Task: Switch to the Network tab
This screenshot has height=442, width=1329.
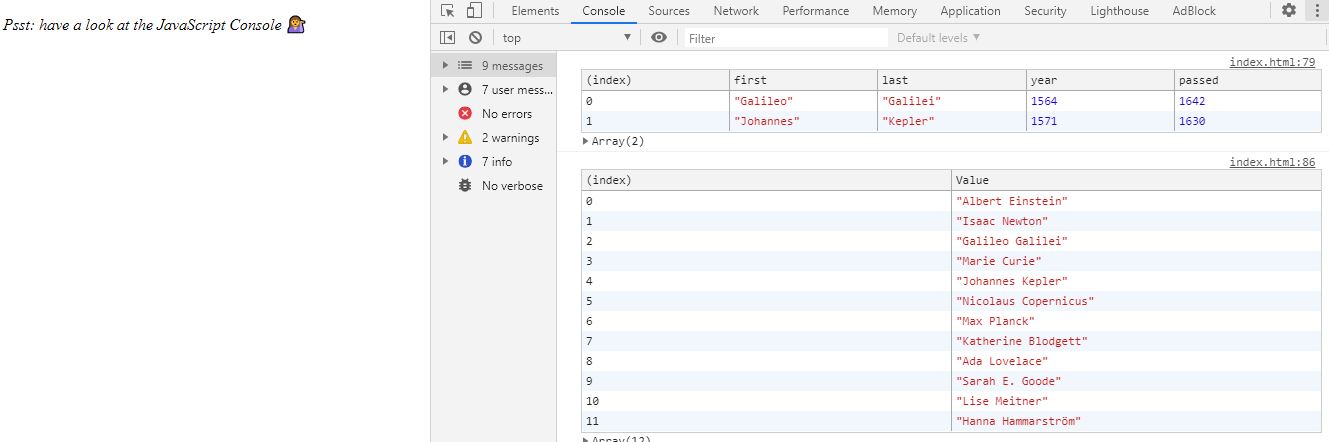Action: (x=735, y=11)
